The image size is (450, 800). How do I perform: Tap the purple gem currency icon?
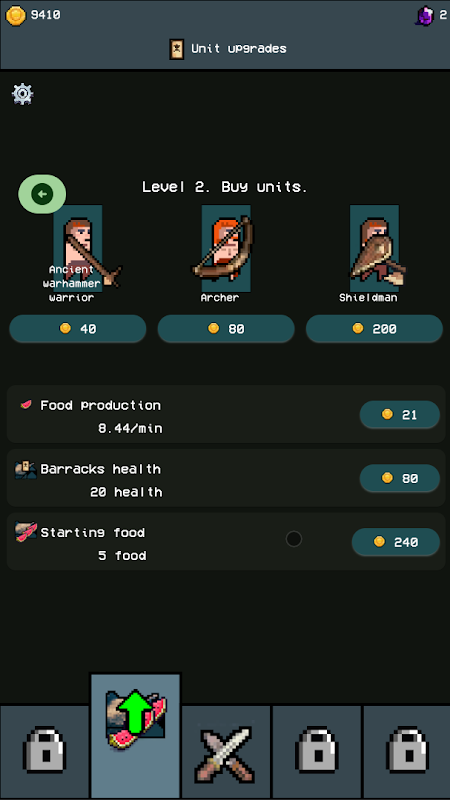424,16
